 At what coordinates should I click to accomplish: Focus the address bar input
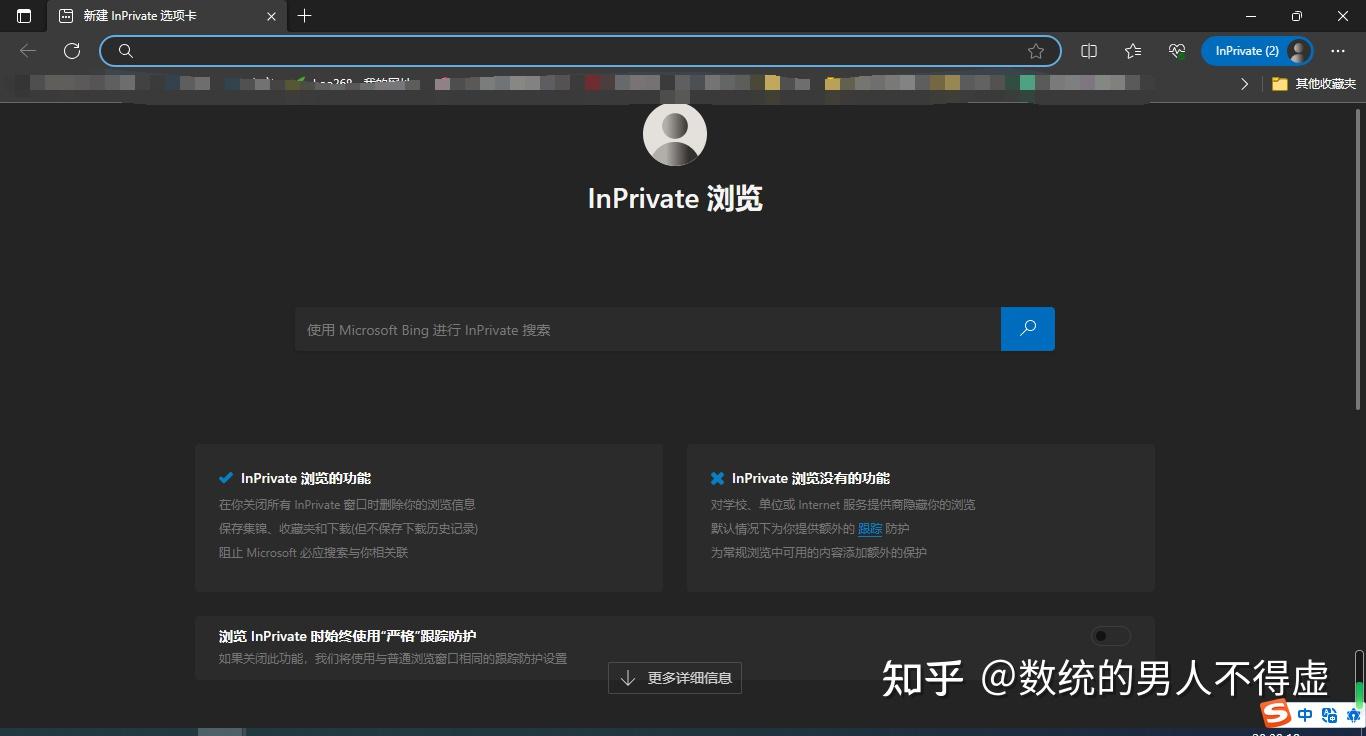coord(580,51)
